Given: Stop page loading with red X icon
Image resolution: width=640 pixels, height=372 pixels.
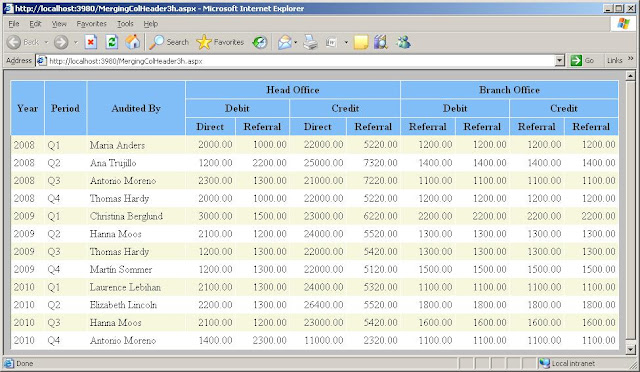Looking at the screenshot, I should (91, 42).
